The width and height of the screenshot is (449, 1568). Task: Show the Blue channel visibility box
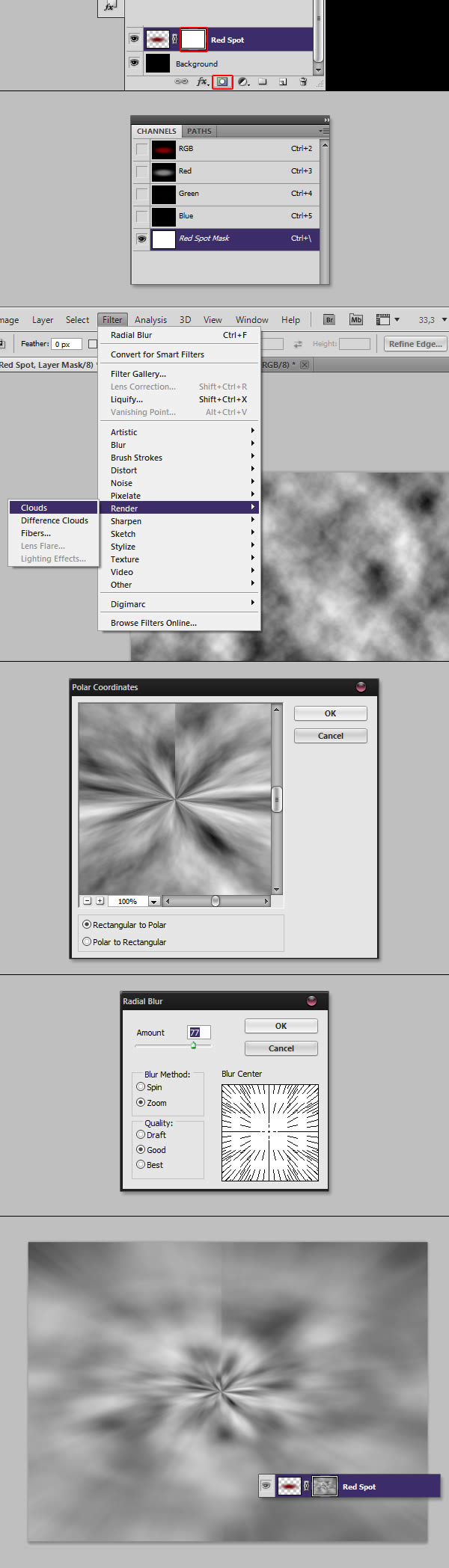(x=141, y=217)
